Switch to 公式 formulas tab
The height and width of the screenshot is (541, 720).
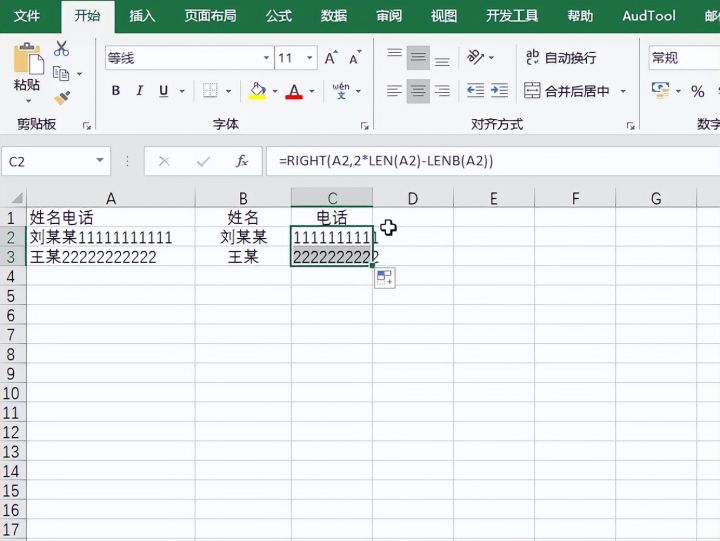278,16
